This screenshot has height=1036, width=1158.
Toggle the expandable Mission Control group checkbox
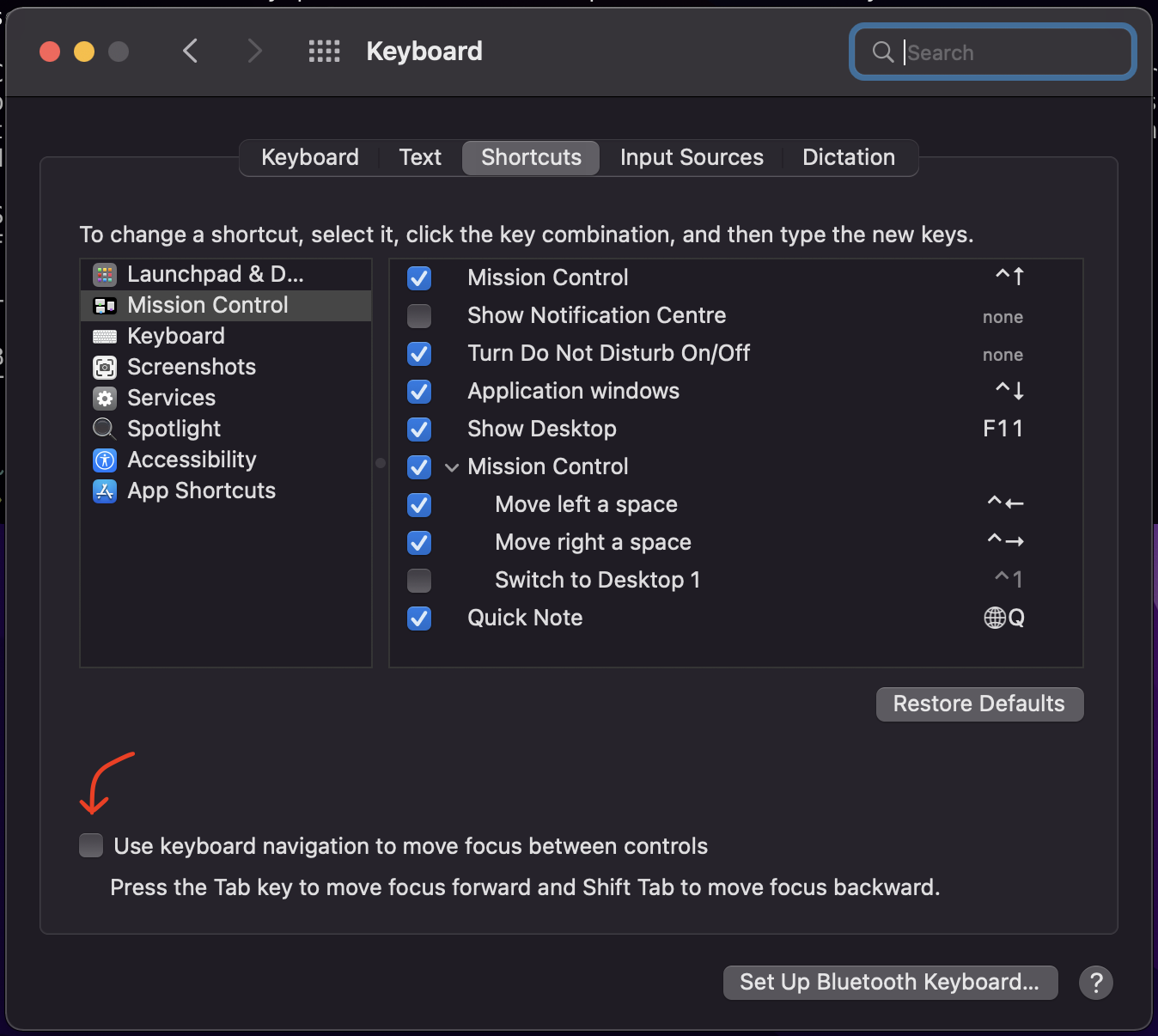(419, 467)
